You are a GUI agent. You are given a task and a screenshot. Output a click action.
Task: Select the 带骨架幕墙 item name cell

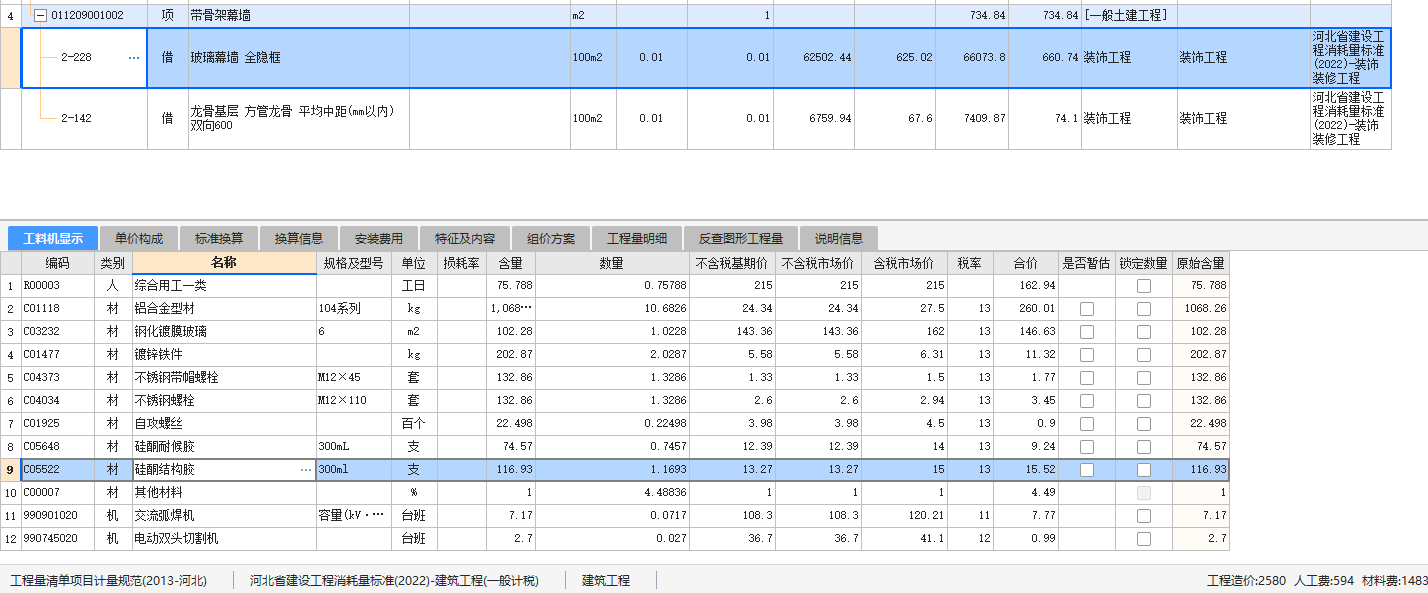pyautogui.click(x=299, y=16)
